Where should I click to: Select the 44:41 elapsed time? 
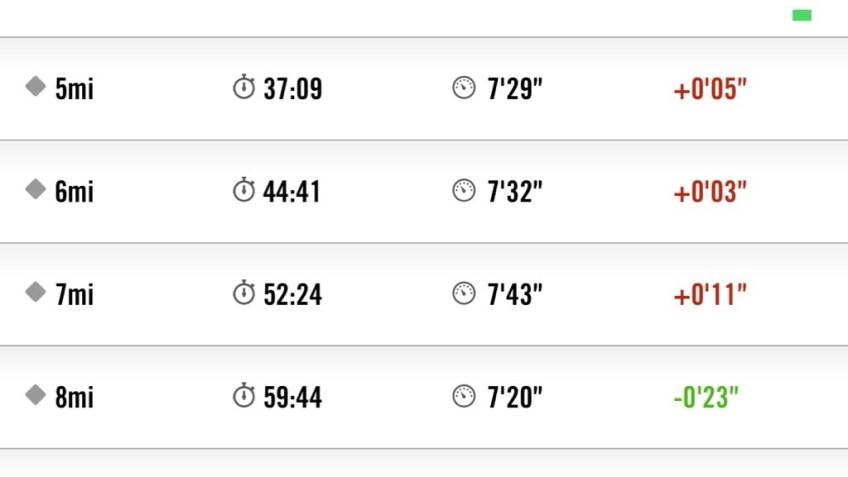point(292,191)
